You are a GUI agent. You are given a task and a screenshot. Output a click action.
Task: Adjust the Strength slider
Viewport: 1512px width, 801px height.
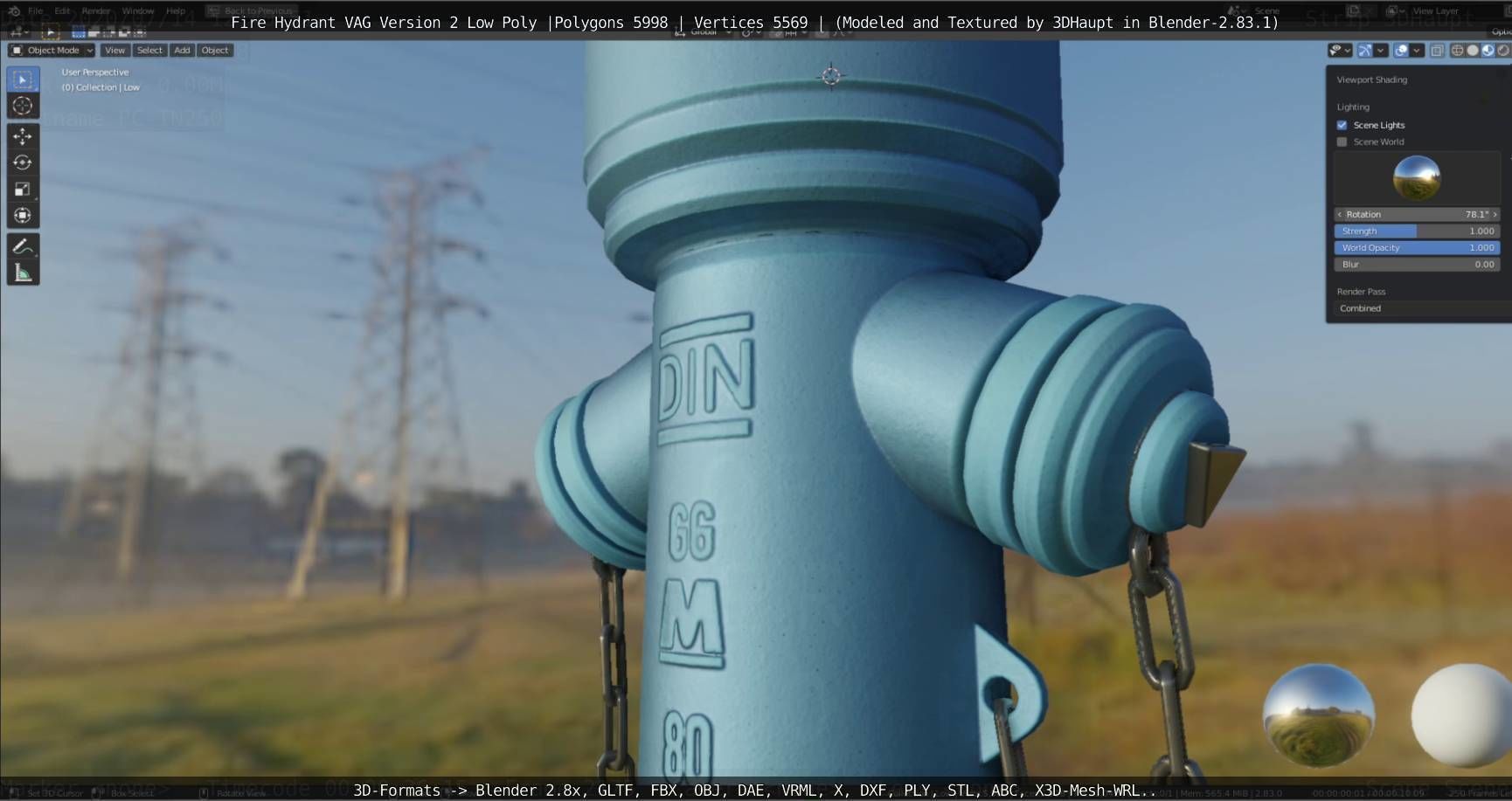click(x=1417, y=231)
